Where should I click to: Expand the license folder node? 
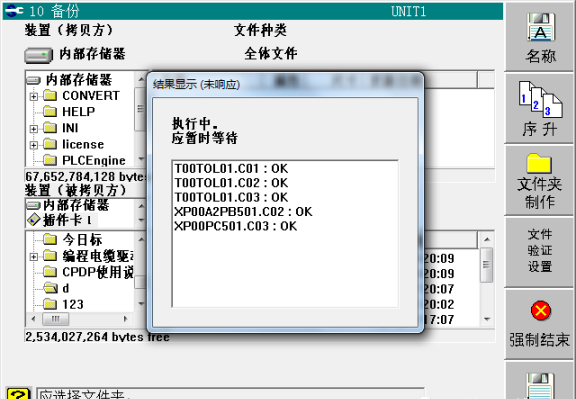pyautogui.click(x=33, y=145)
